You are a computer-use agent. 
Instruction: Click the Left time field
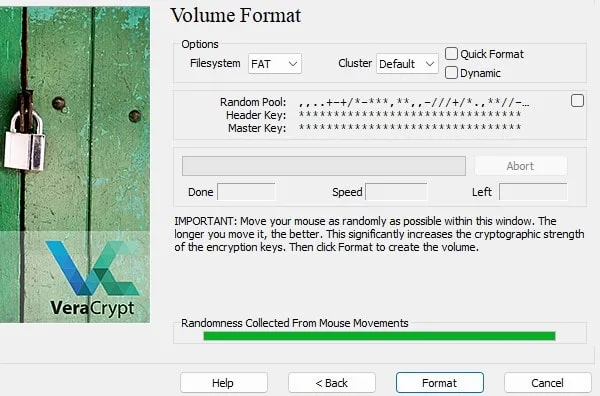point(533,192)
